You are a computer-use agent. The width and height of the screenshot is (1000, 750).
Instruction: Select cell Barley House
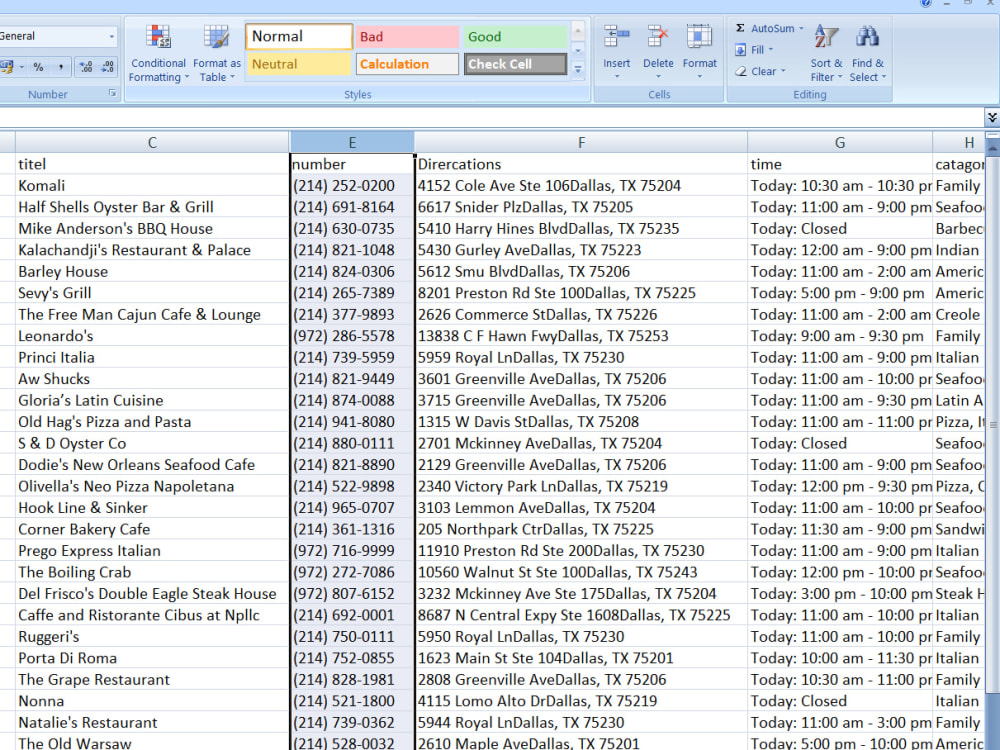(x=152, y=272)
